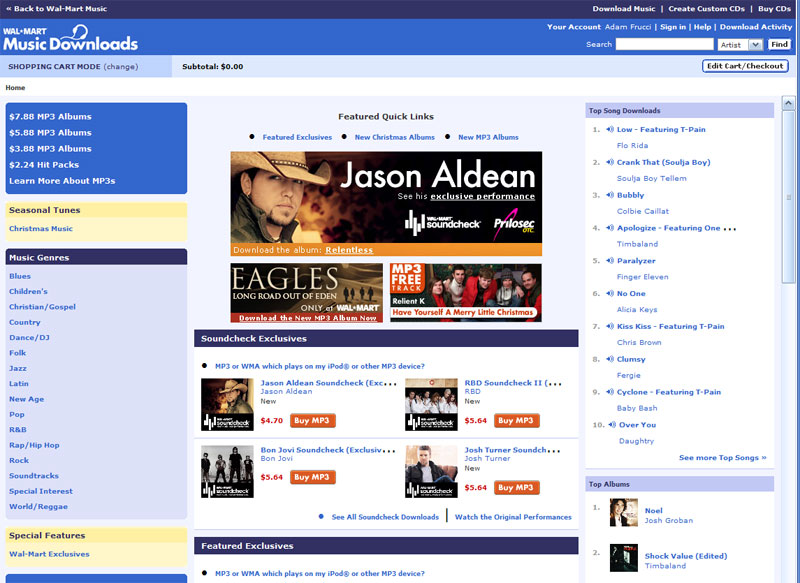Open Edit Cart/Checkout
800x583 pixels.
745,66
